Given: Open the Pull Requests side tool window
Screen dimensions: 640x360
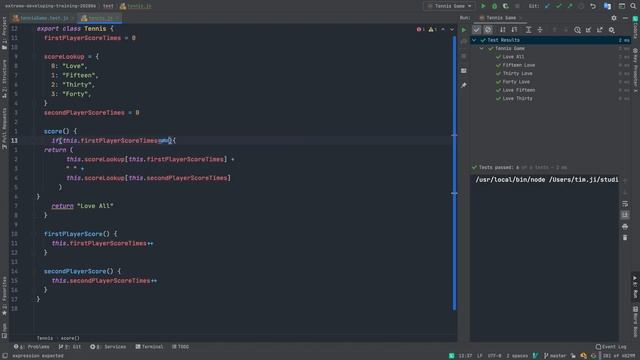Looking at the screenshot, I should click(x=4, y=128).
